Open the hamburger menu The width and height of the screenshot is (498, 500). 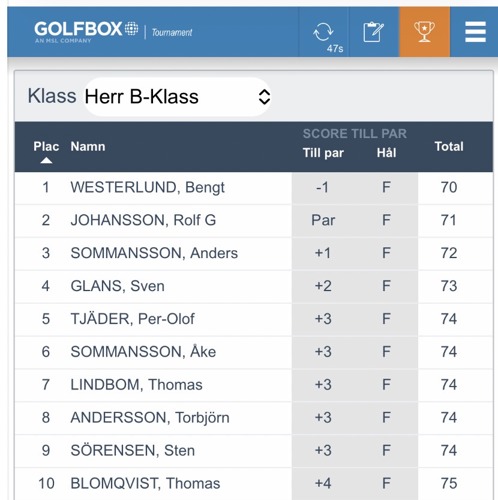[475, 32]
